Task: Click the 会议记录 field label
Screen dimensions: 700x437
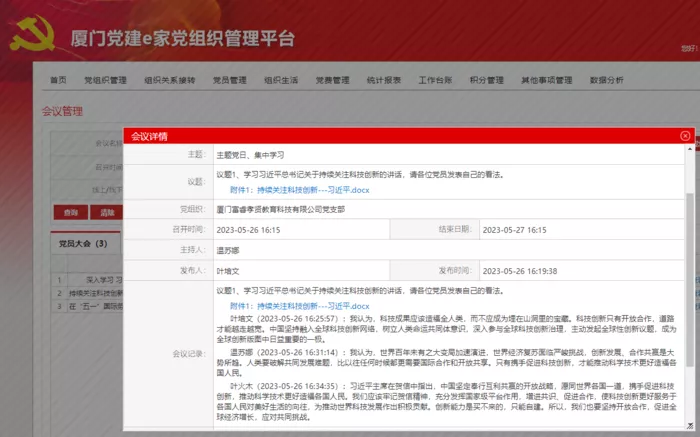Action: pyautogui.click(x=189, y=354)
